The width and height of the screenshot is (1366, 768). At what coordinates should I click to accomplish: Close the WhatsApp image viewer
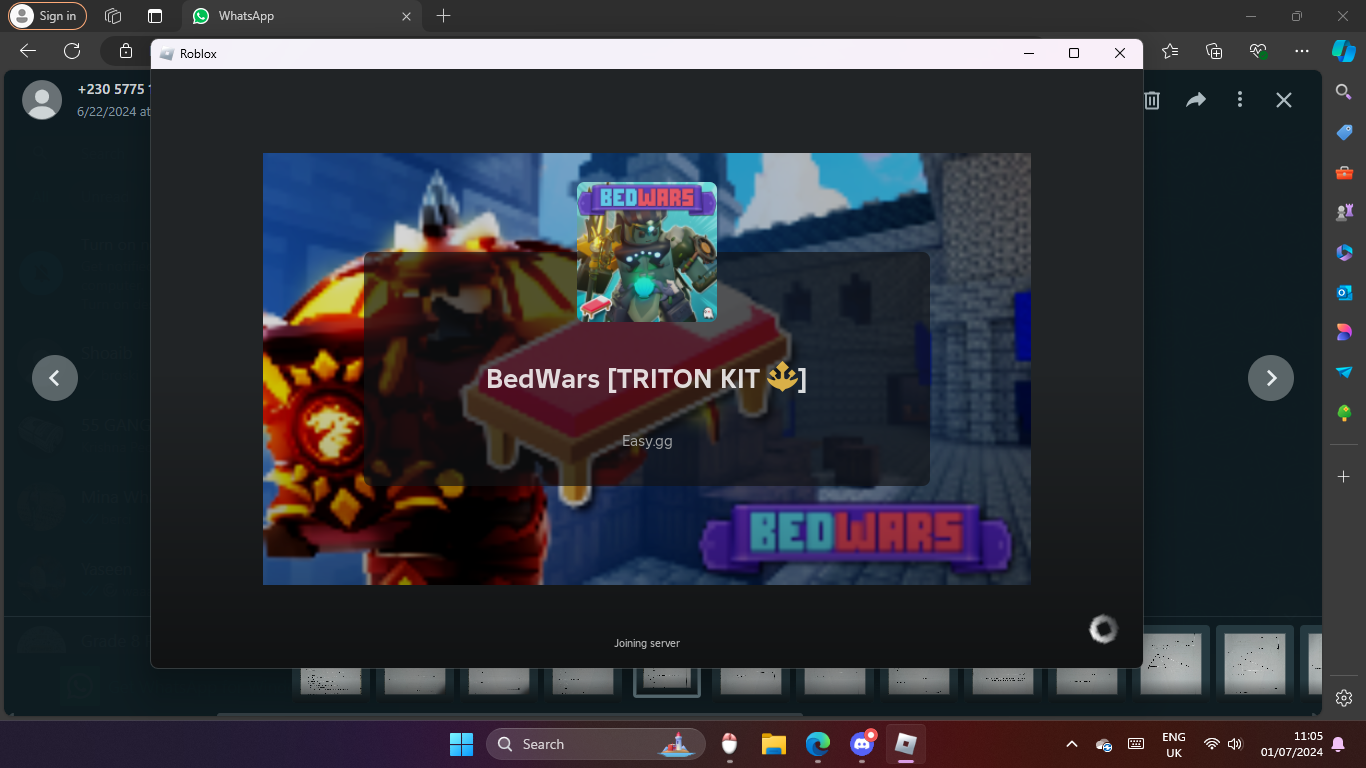tap(1284, 100)
